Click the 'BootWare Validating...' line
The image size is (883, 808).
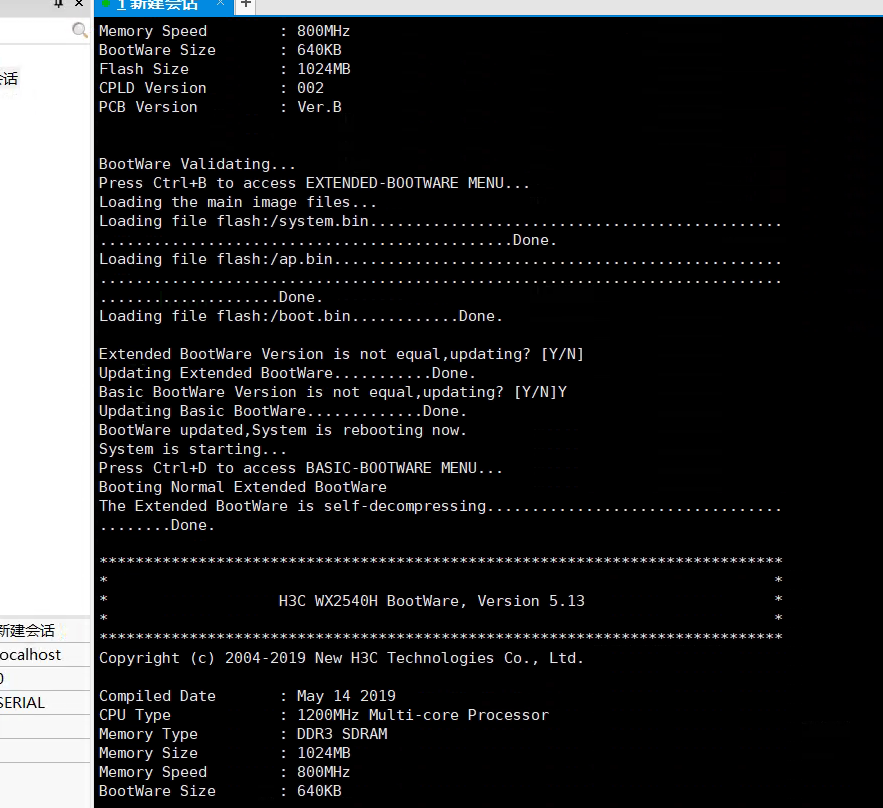(197, 164)
